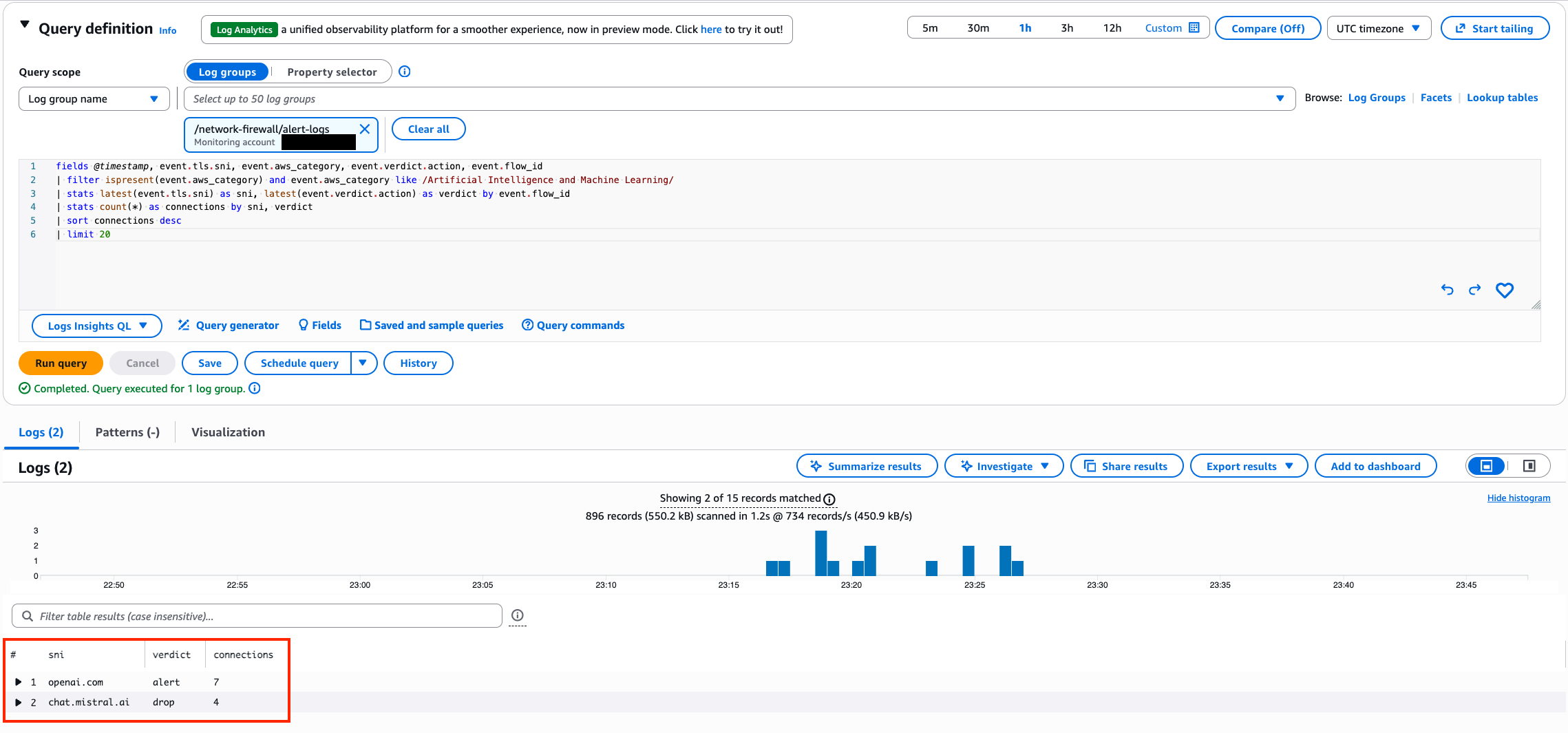Open the Fields panel
The image size is (1568, 733).
320,325
